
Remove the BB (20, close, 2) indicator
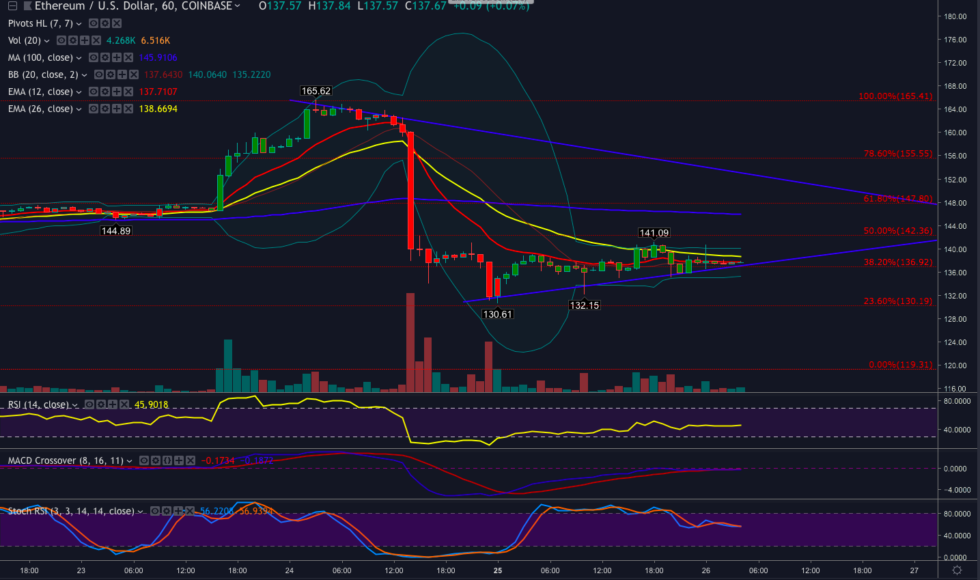tap(133, 74)
